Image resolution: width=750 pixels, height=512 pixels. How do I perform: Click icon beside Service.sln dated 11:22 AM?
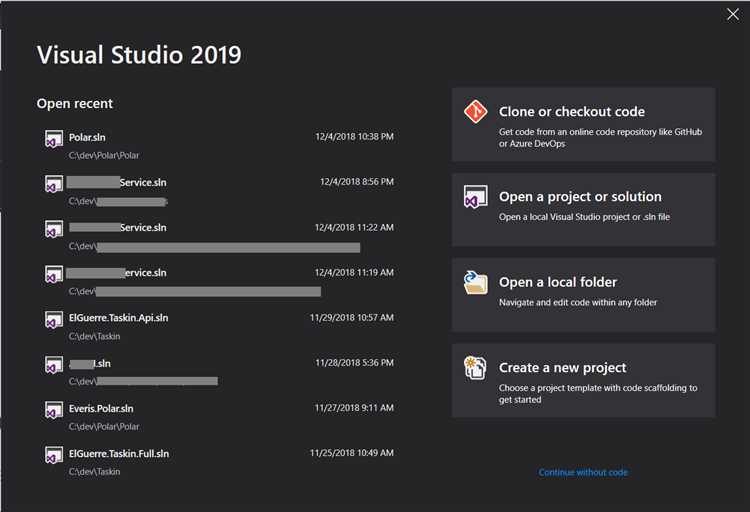54,229
